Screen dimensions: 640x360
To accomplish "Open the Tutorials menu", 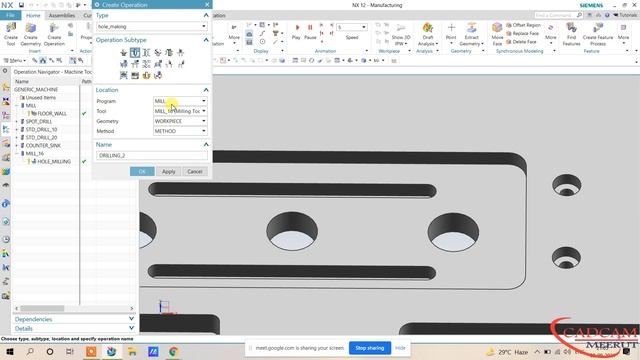I will coord(624,15).
